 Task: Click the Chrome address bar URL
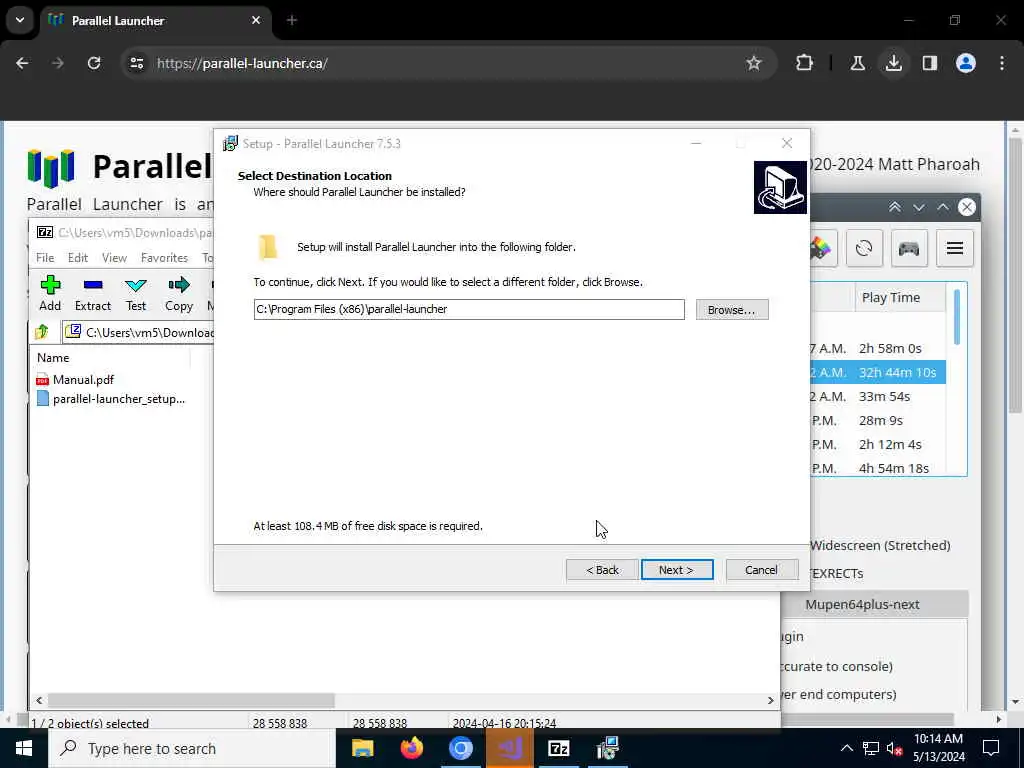pyautogui.click(x=242, y=63)
